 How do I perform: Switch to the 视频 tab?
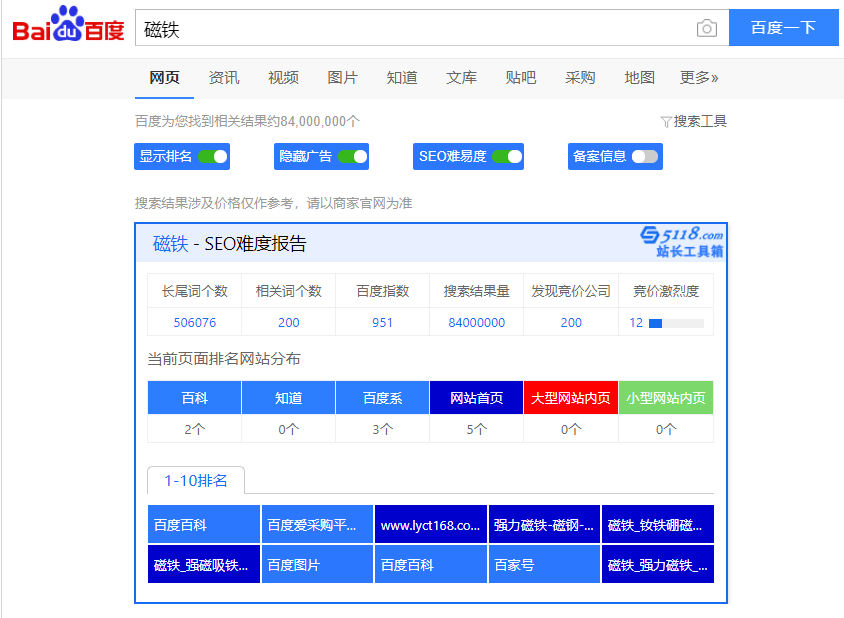click(283, 78)
